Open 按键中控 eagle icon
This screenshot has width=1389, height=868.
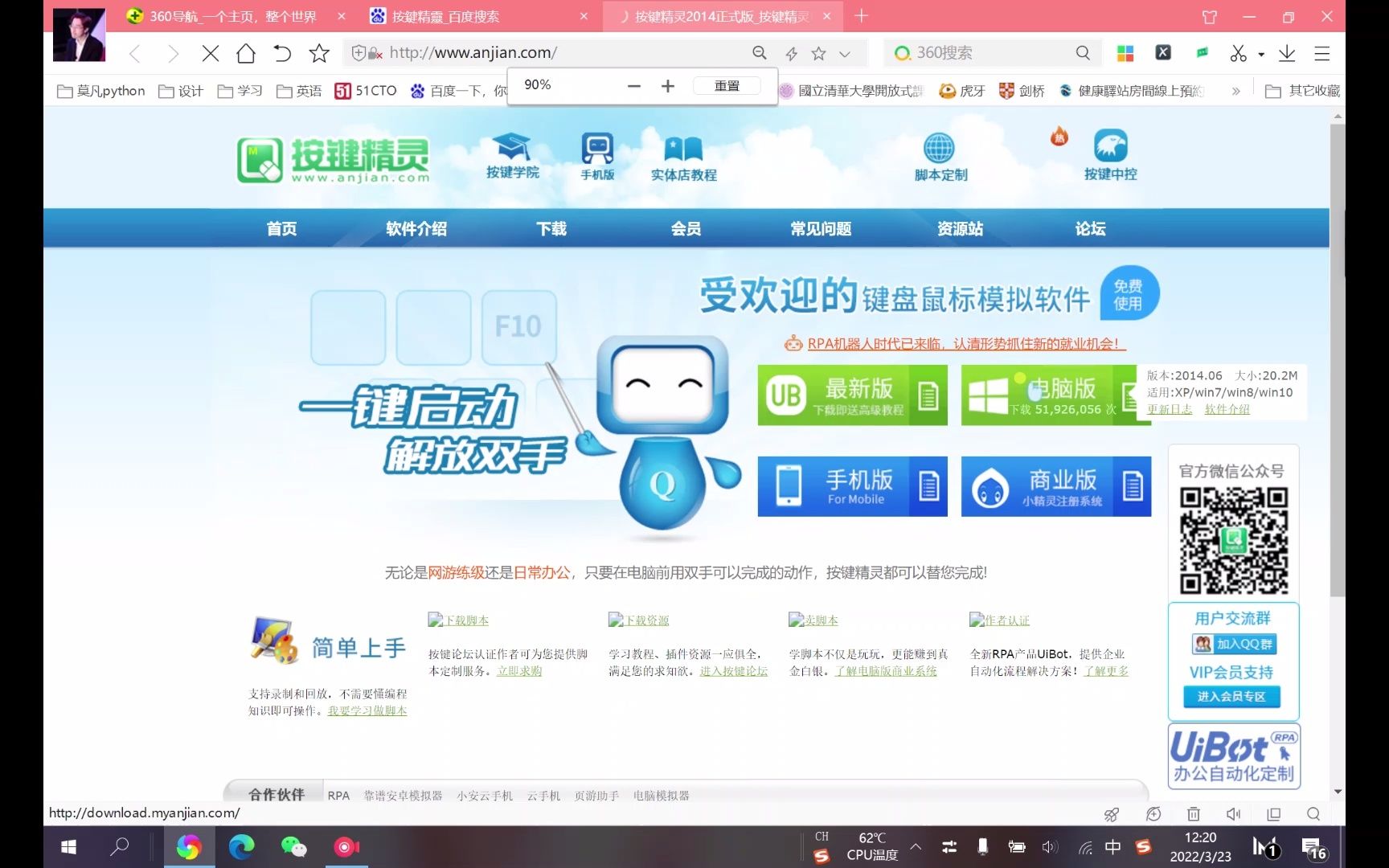click(1110, 156)
